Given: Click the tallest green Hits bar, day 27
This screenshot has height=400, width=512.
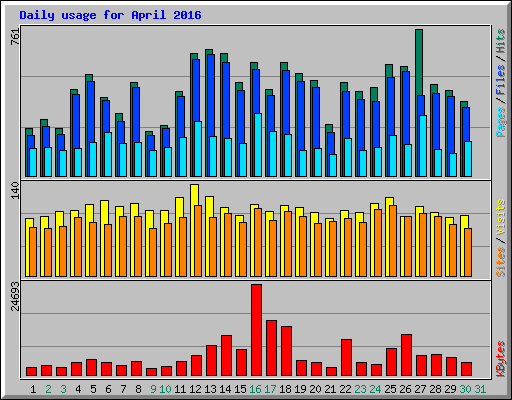Looking at the screenshot, I should 419,63.
